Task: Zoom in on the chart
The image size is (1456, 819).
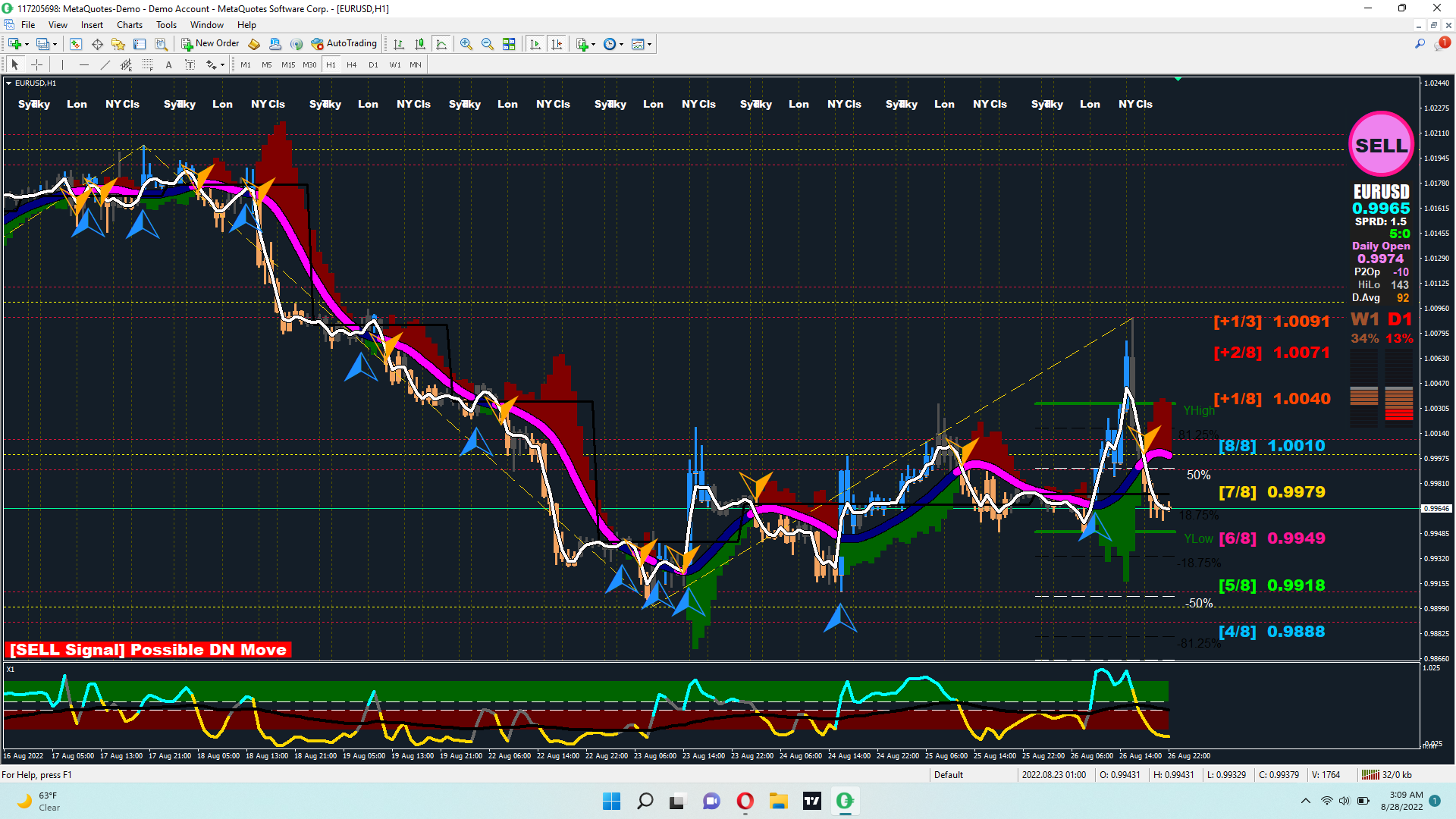Action: click(466, 44)
